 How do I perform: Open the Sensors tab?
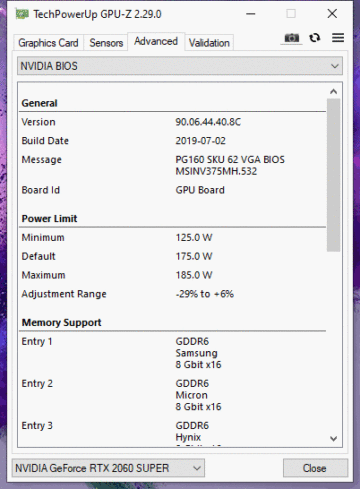[106, 43]
